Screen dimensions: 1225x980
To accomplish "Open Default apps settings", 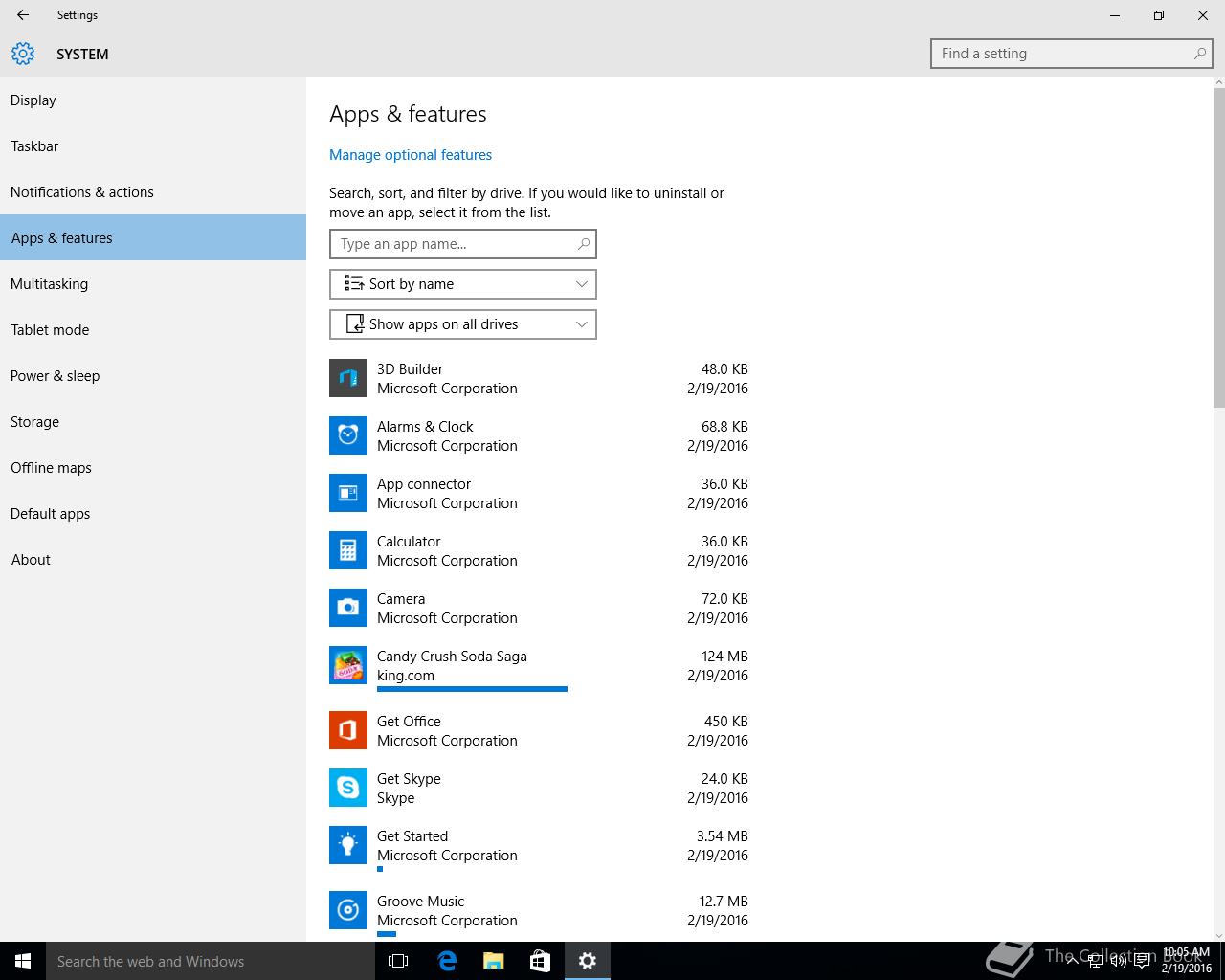I will 153,514.
